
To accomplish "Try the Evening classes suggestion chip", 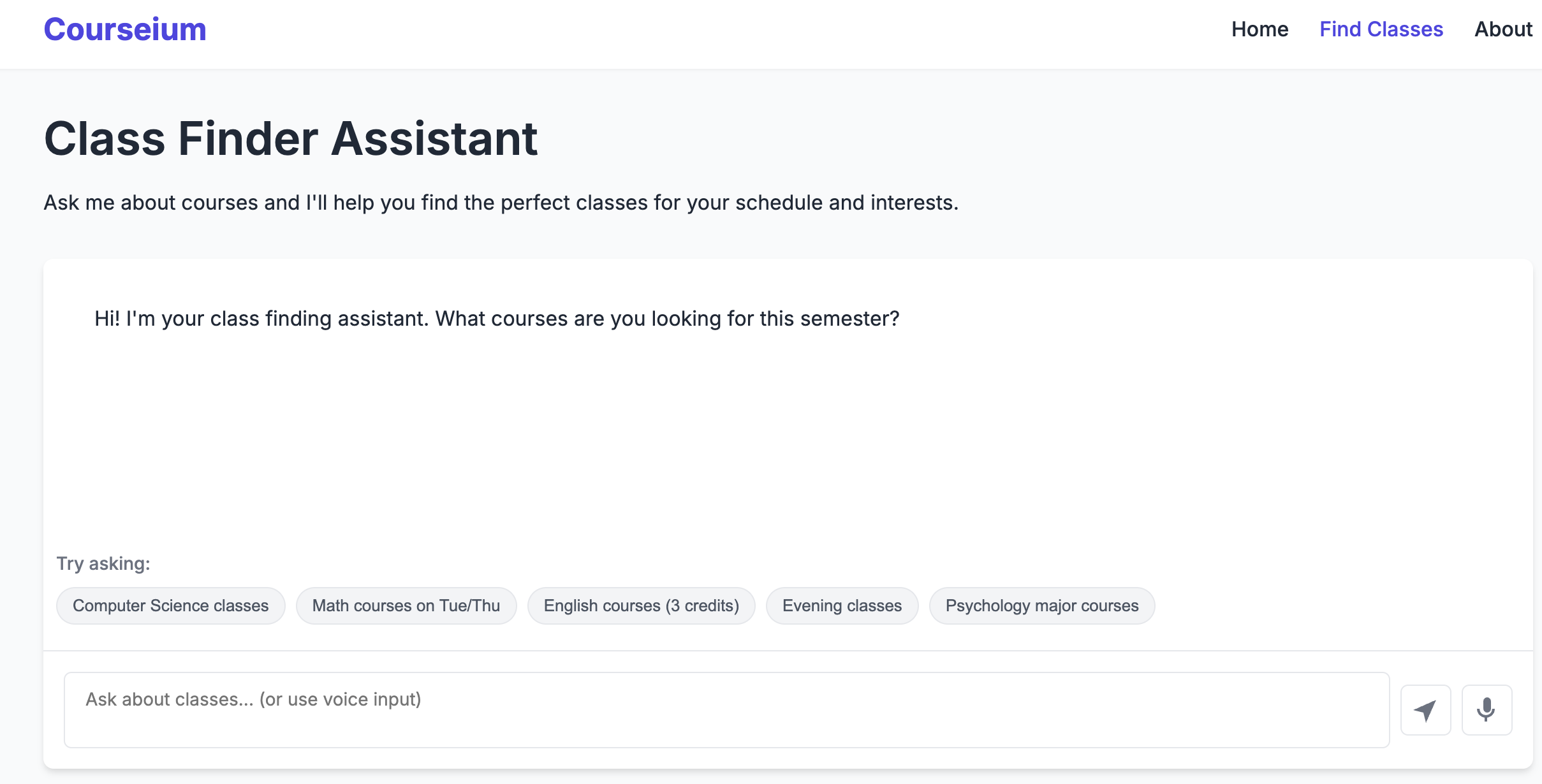I will pos(842,606).
